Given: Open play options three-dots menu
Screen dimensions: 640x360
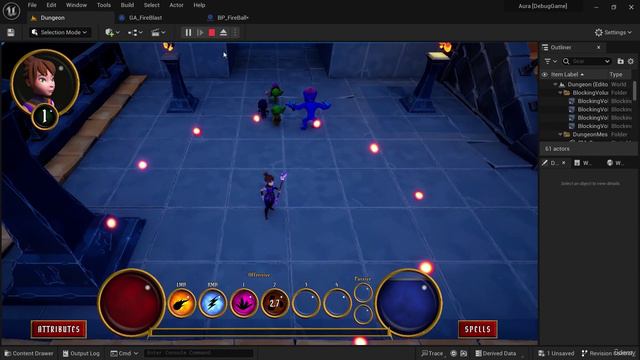Looking at the screenshot, I should point(235,33).
